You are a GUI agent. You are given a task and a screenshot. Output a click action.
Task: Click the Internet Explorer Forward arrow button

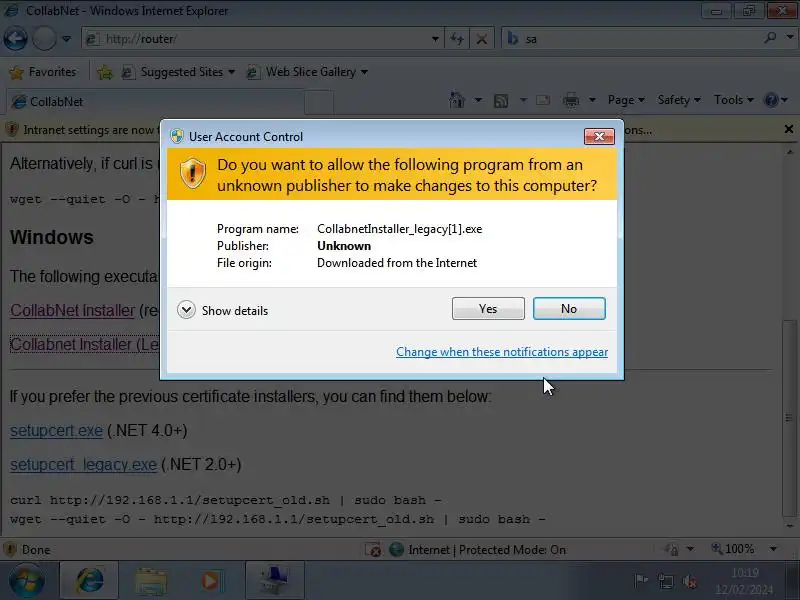[x=44, y=39]
